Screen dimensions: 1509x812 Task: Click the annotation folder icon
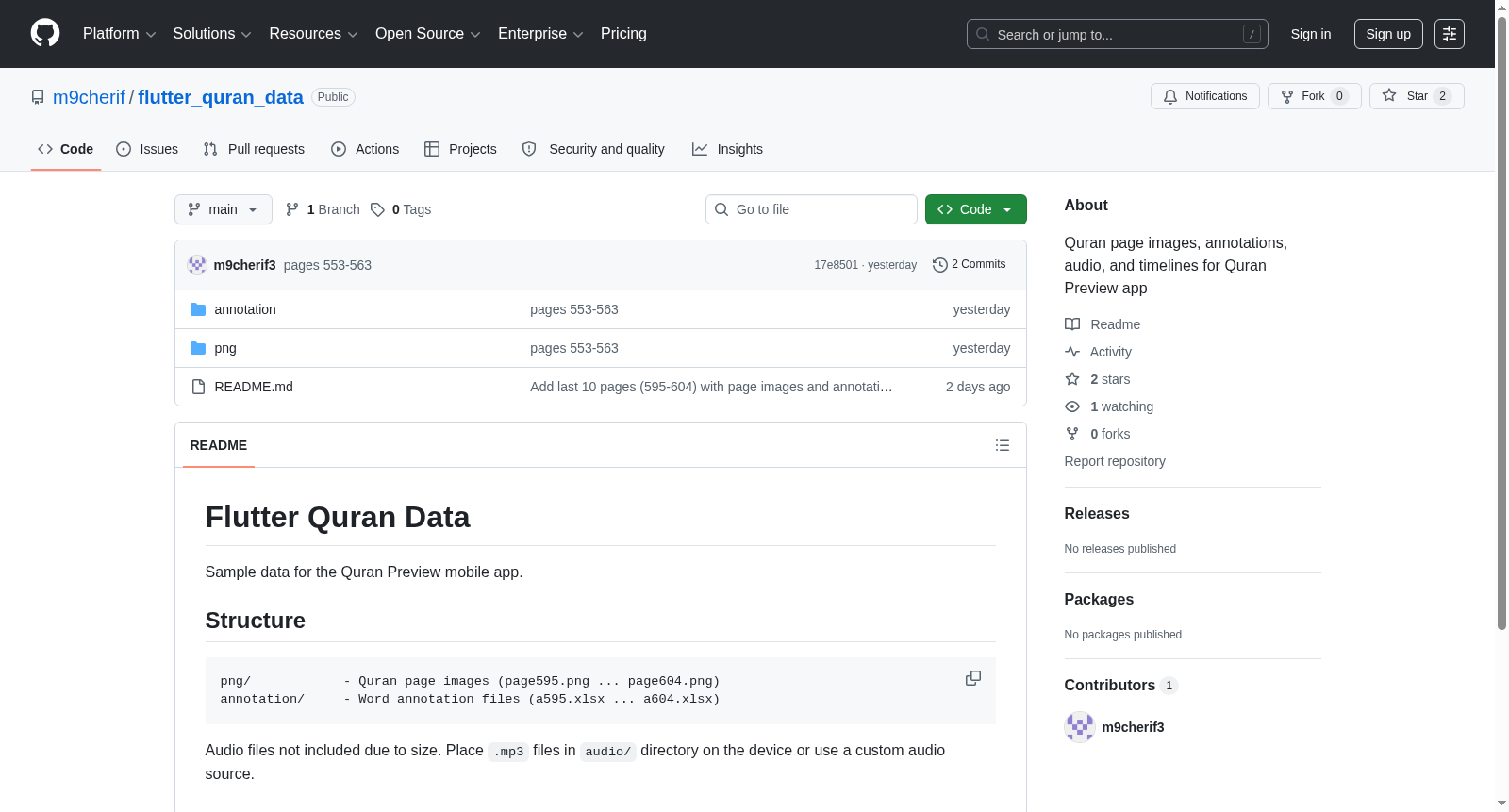point(198,309)
